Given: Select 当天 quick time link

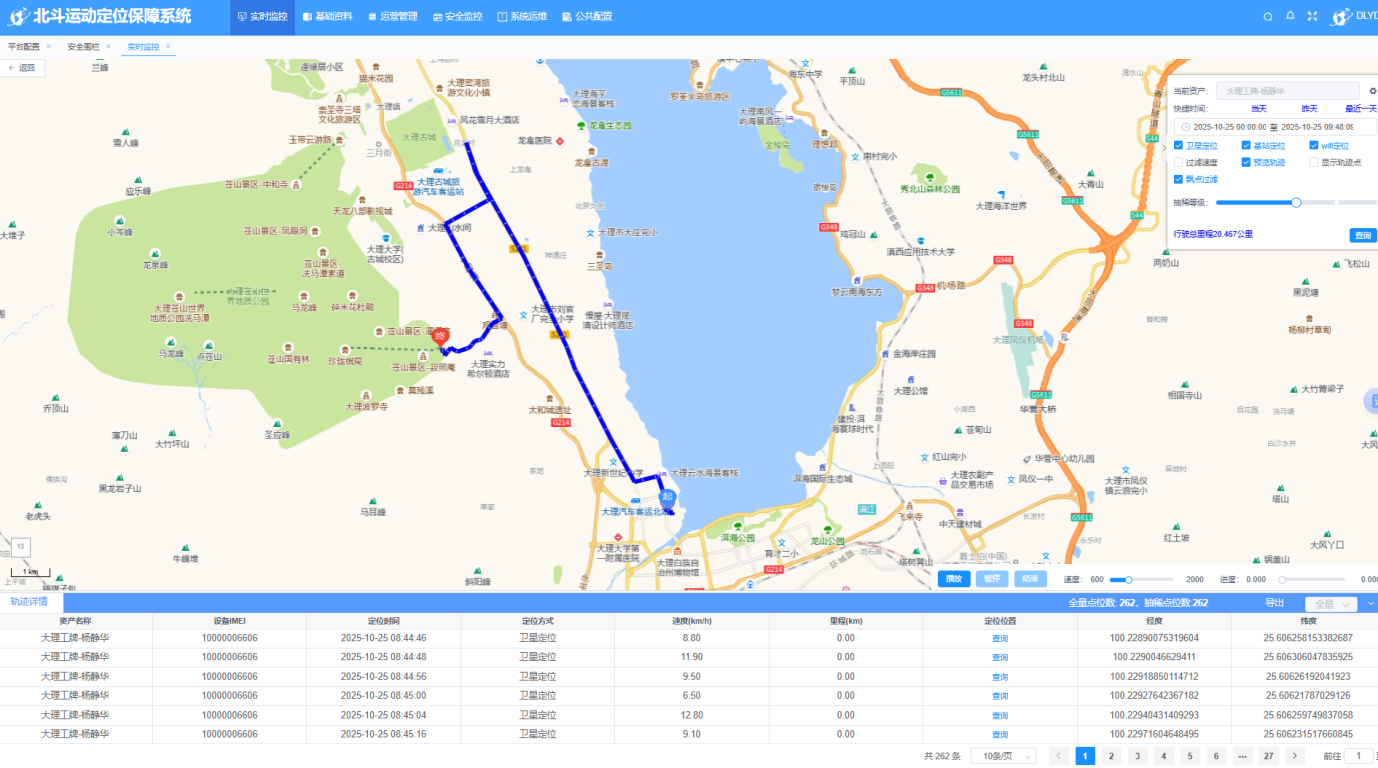Looking at the screenshot, I should pyautogui.click(x=1259, y=109).
